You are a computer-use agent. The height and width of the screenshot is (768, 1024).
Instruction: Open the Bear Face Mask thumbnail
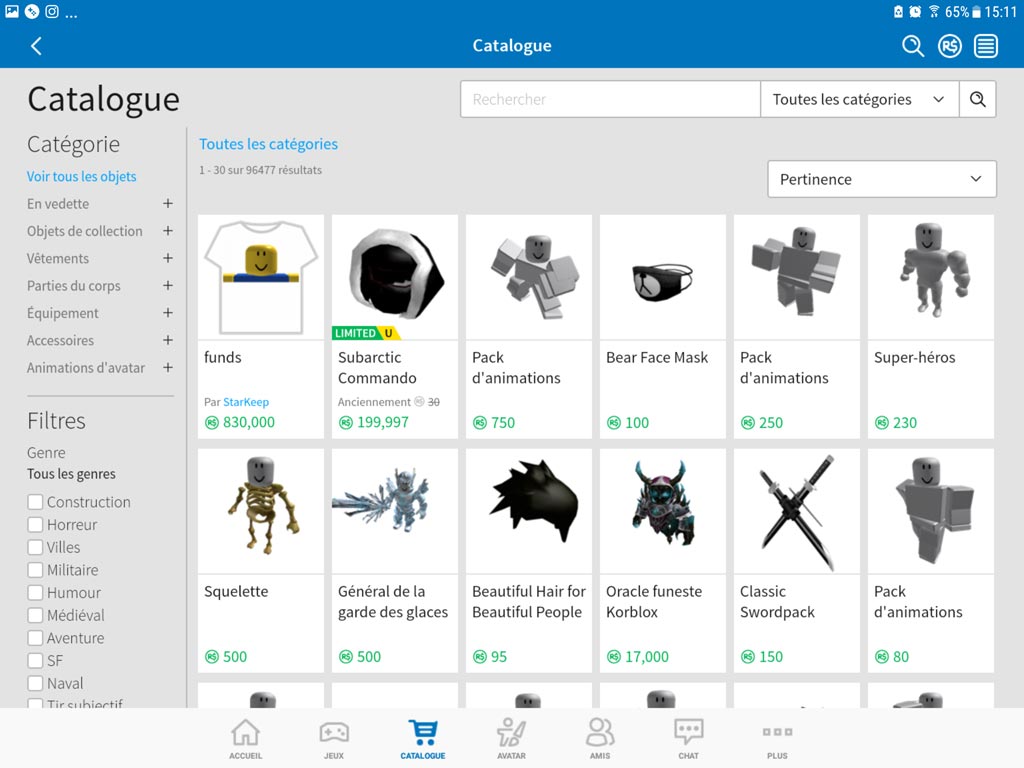pyautogui.click(x=662, y=277)
